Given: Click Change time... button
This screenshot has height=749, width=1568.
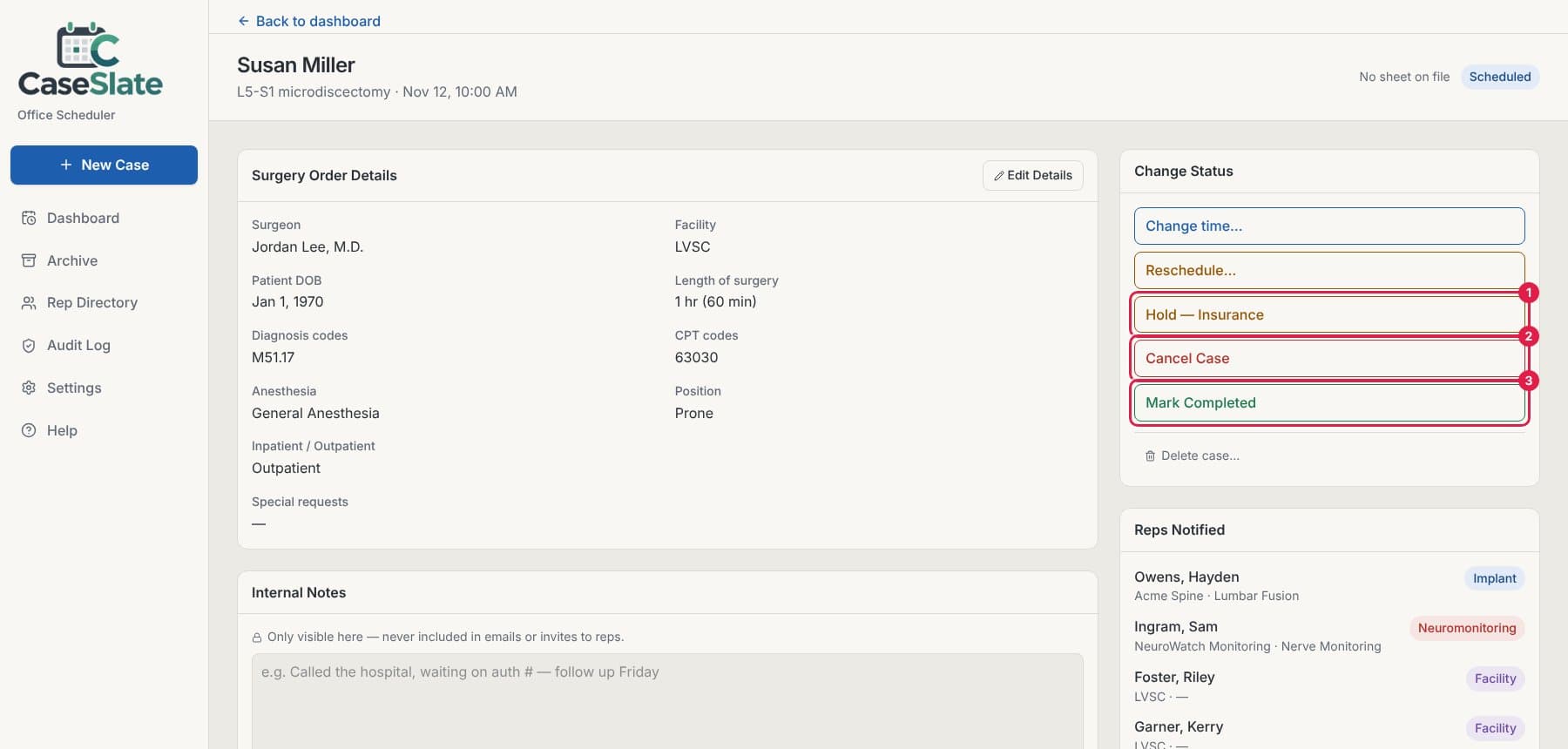Looking at the screenshot, I should 1329,226.
